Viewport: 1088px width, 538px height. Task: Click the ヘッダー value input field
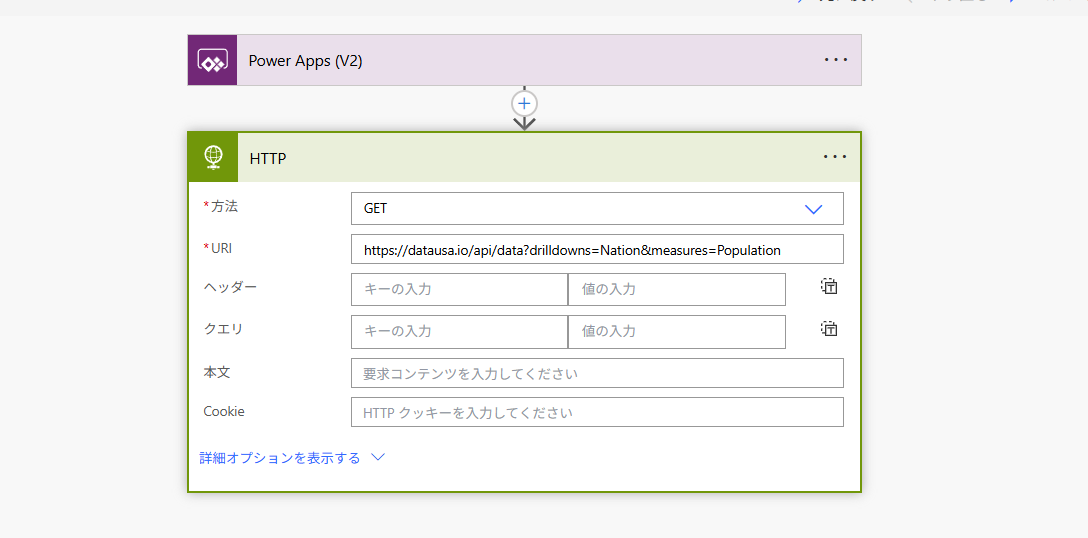[x=677, y=289]
